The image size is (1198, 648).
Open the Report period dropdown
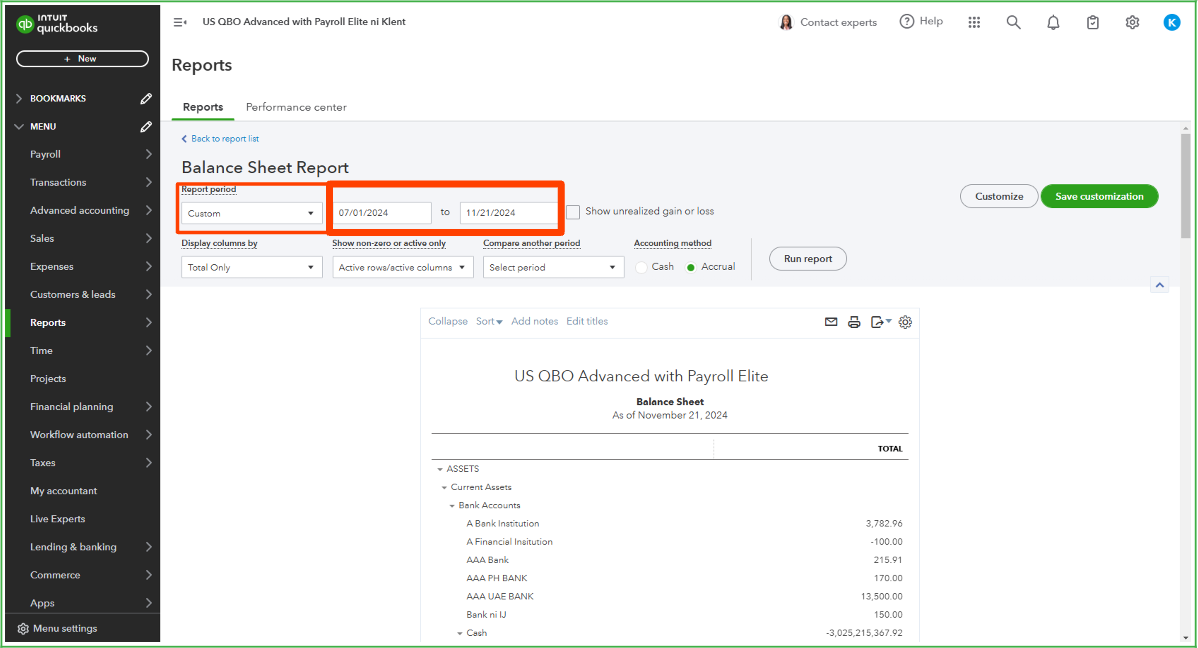click(x=251, y=213)
